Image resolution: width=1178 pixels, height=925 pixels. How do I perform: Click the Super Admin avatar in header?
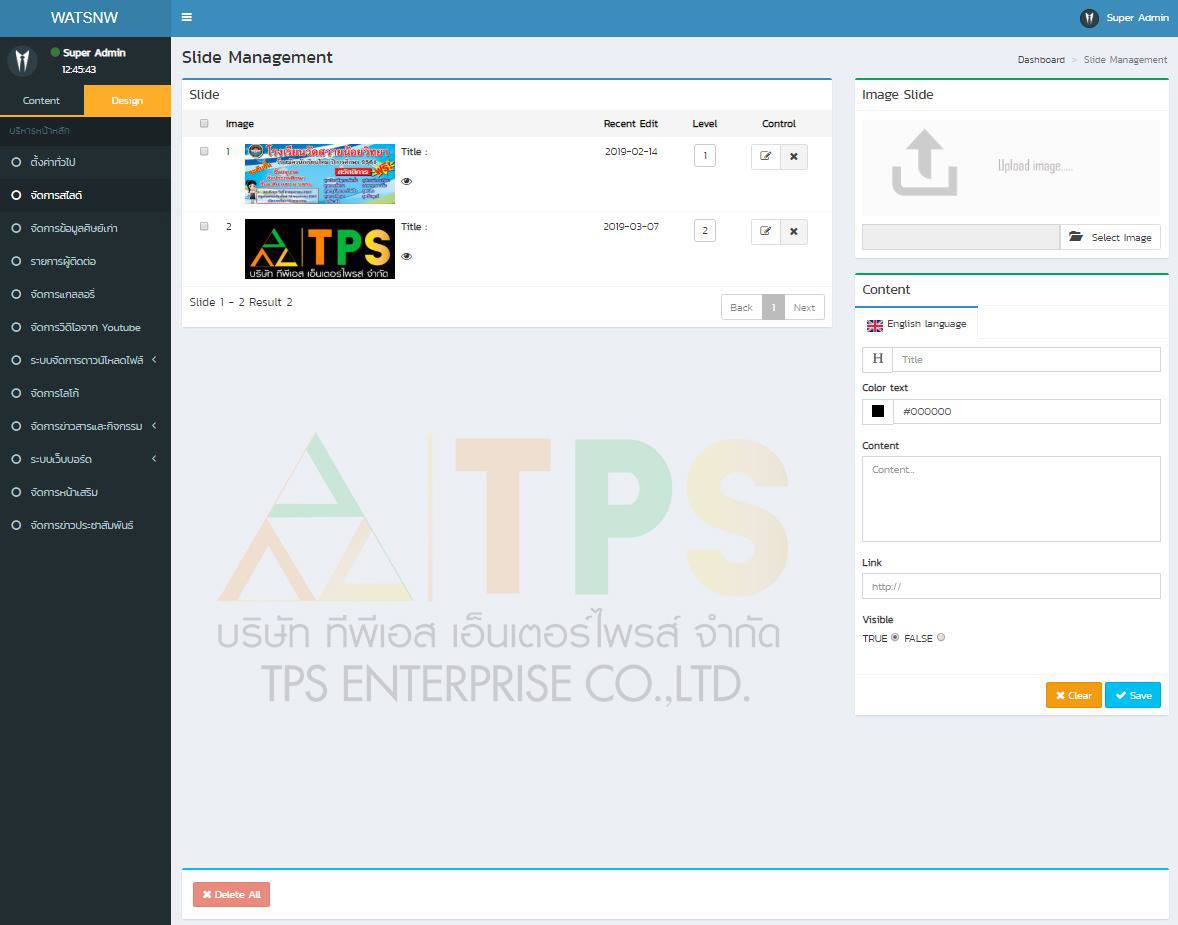[1089, 18]
